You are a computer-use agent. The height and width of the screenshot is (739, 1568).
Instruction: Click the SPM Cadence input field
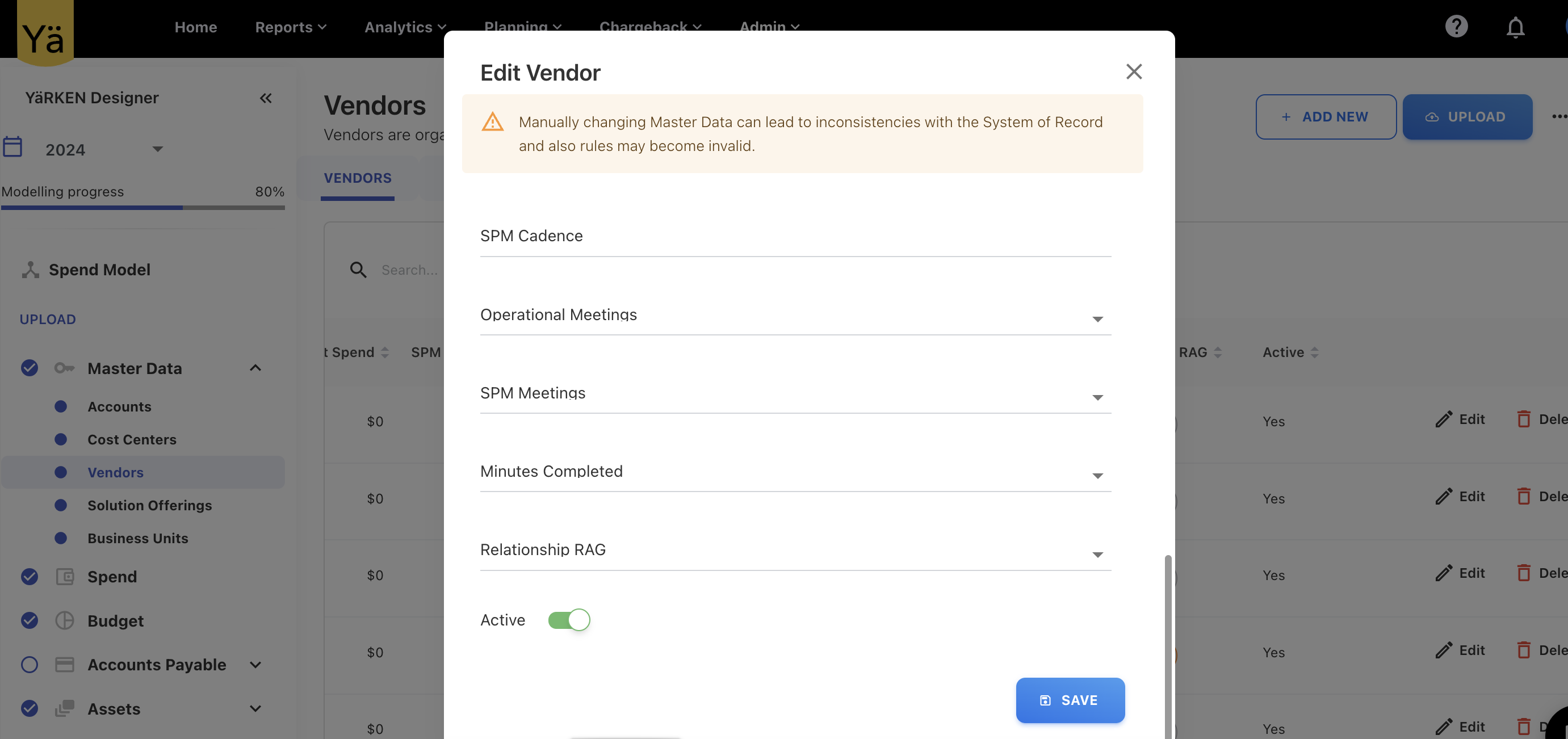(795, 237)
